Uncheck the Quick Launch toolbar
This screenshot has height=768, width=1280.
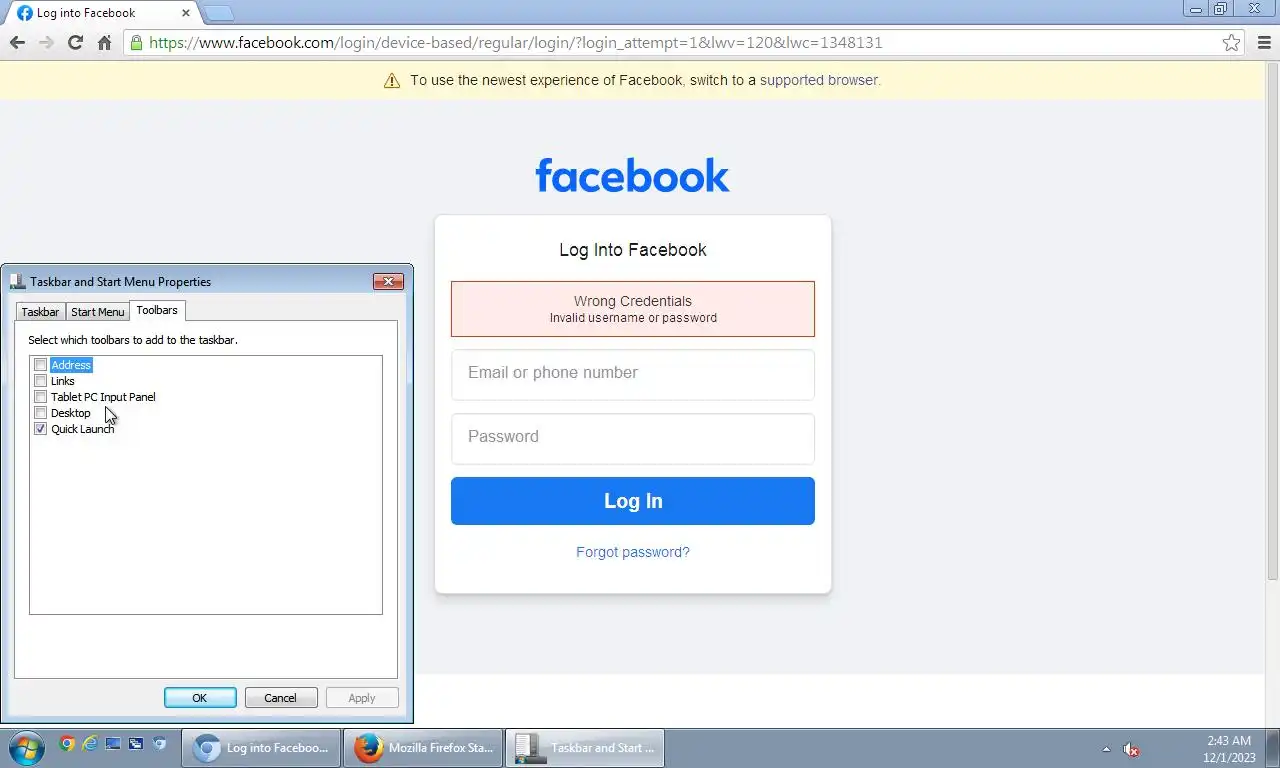[40, 429]
